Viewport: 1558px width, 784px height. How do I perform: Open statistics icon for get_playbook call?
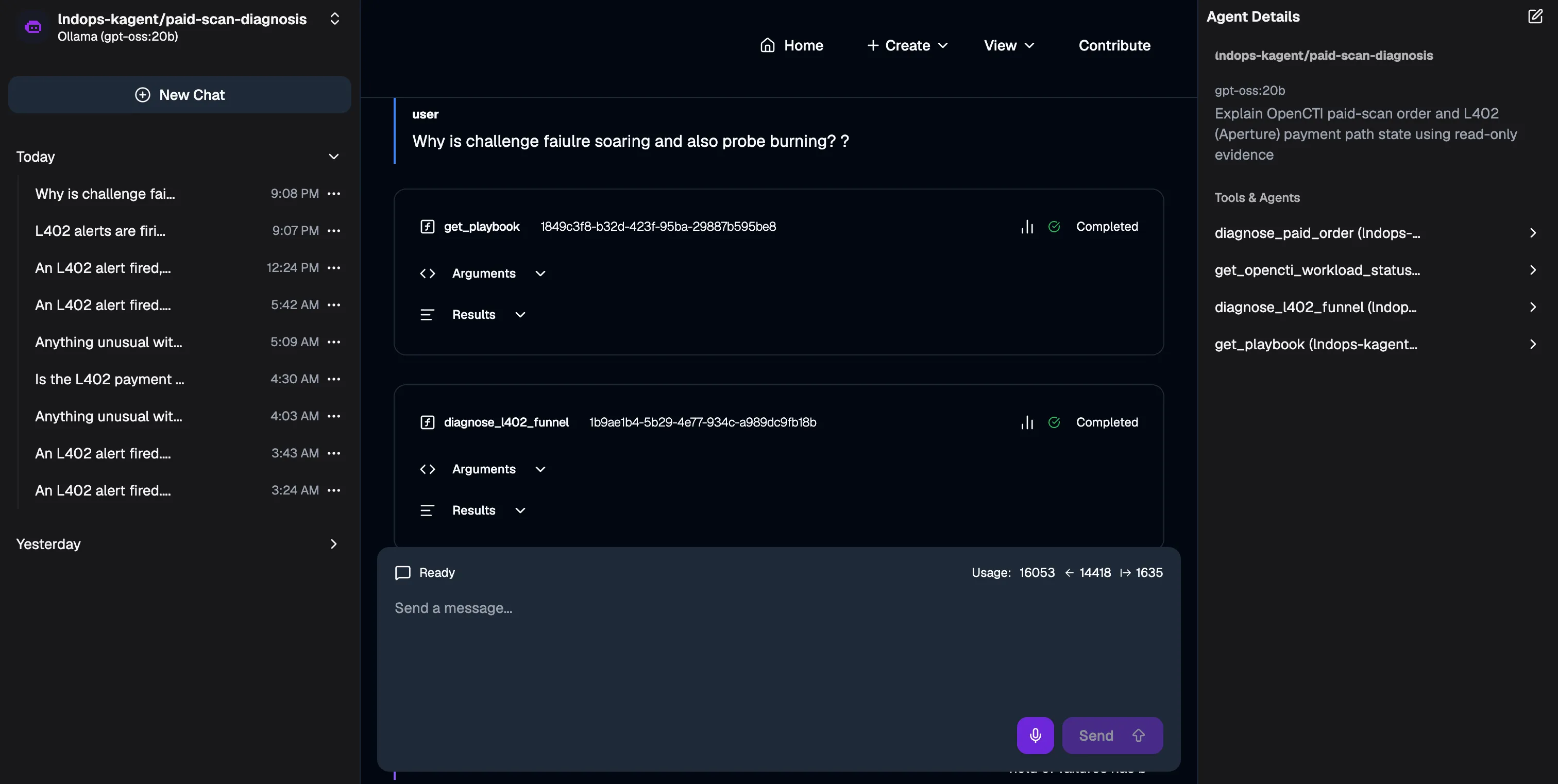pyautogui.click(x=1027, y=227)
